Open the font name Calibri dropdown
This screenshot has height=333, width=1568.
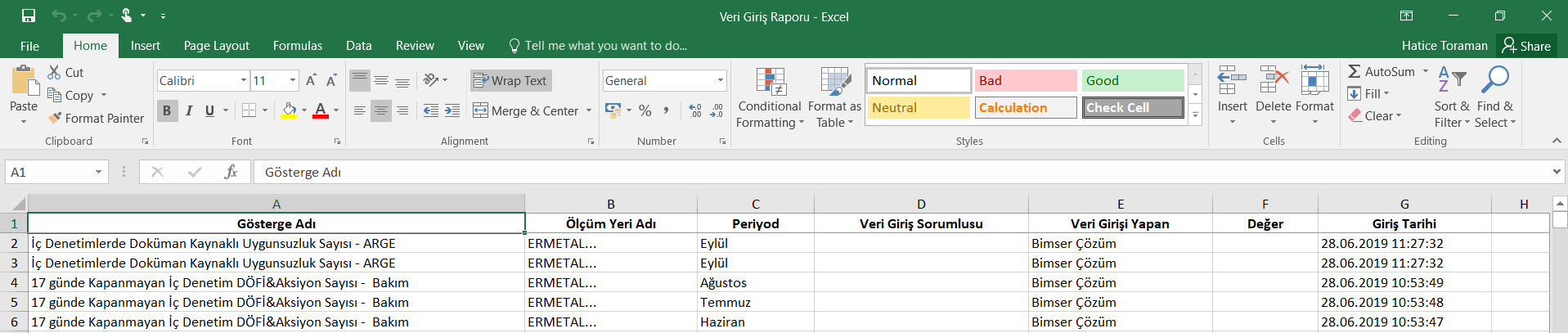pos(244,80)
